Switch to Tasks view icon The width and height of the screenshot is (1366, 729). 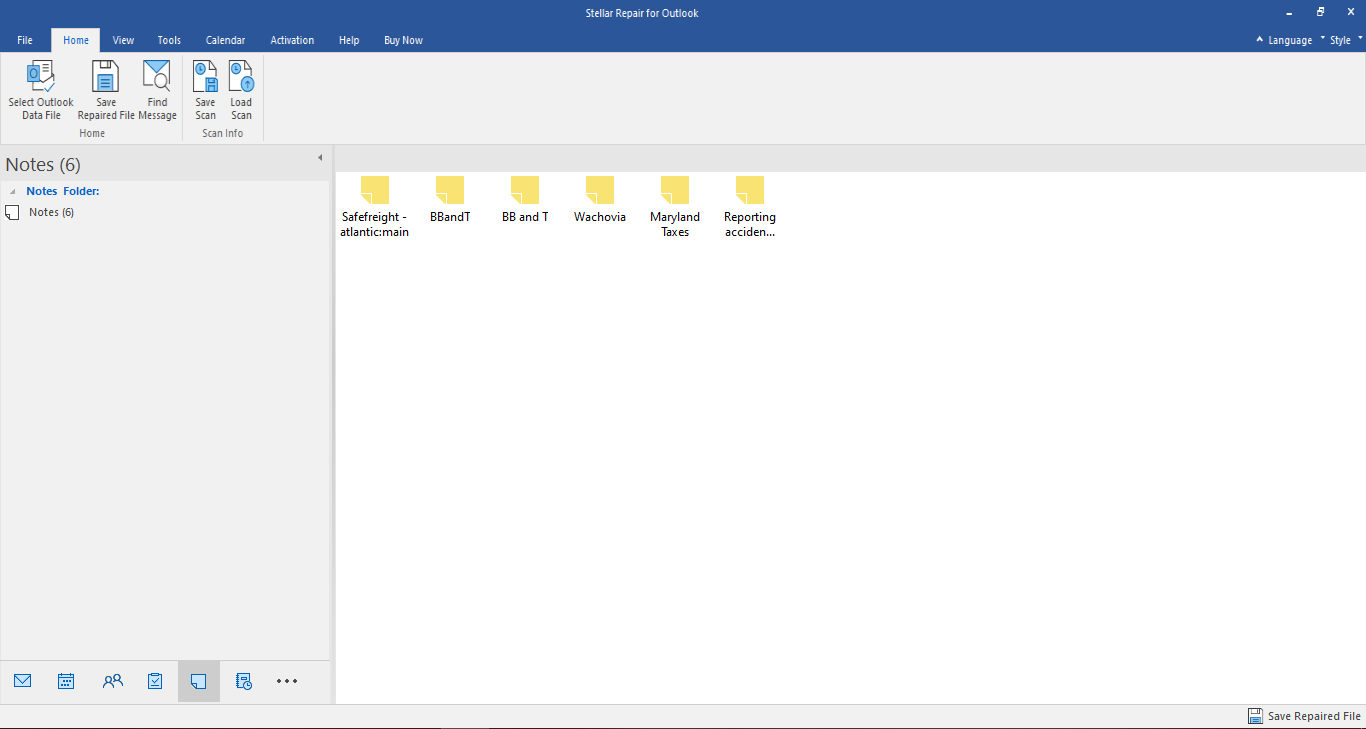(x=155, y=681)
